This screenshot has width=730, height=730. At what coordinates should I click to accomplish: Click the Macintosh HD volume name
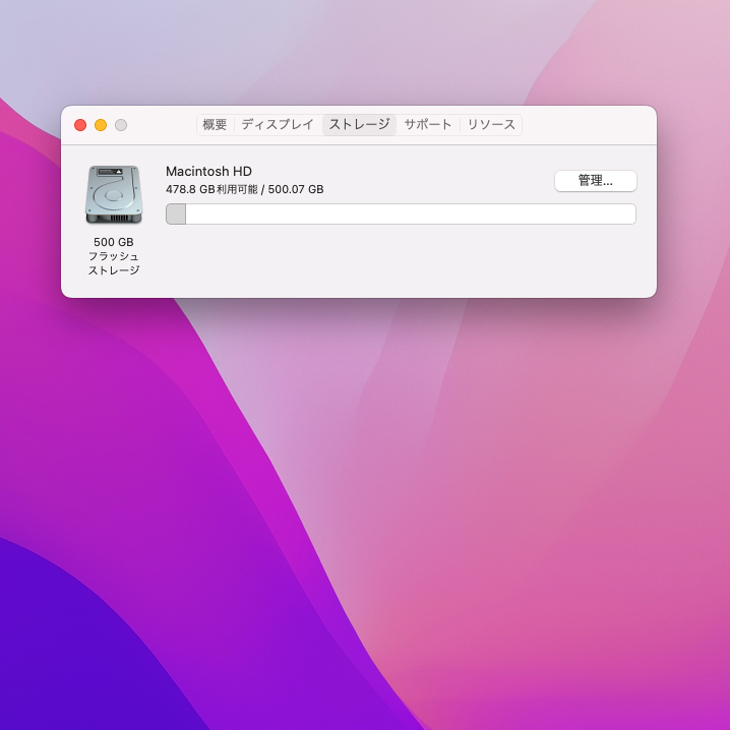pyautogui.click(x=209, y=171)
